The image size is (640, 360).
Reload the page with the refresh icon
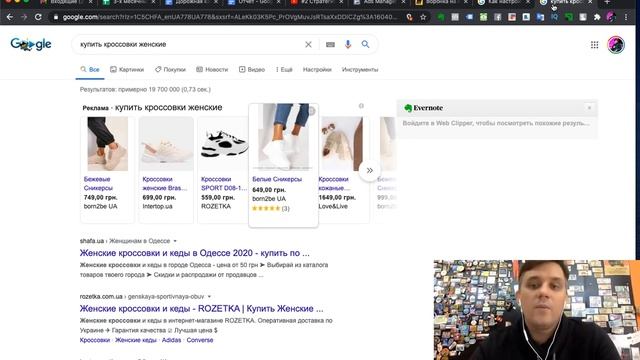point(38,17)
